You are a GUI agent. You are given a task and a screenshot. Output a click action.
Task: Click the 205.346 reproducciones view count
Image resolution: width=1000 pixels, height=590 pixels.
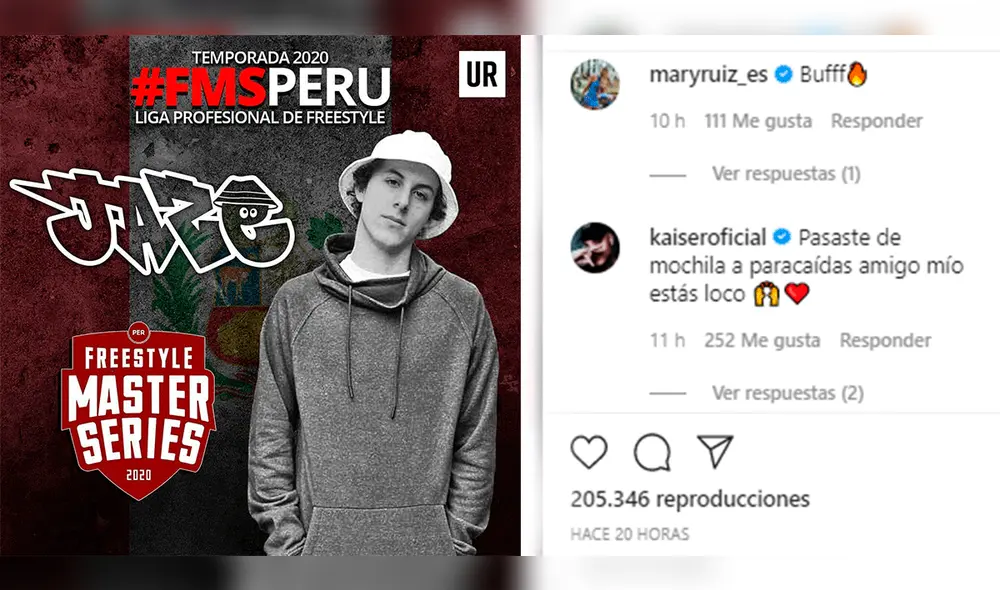coord(690,499)
